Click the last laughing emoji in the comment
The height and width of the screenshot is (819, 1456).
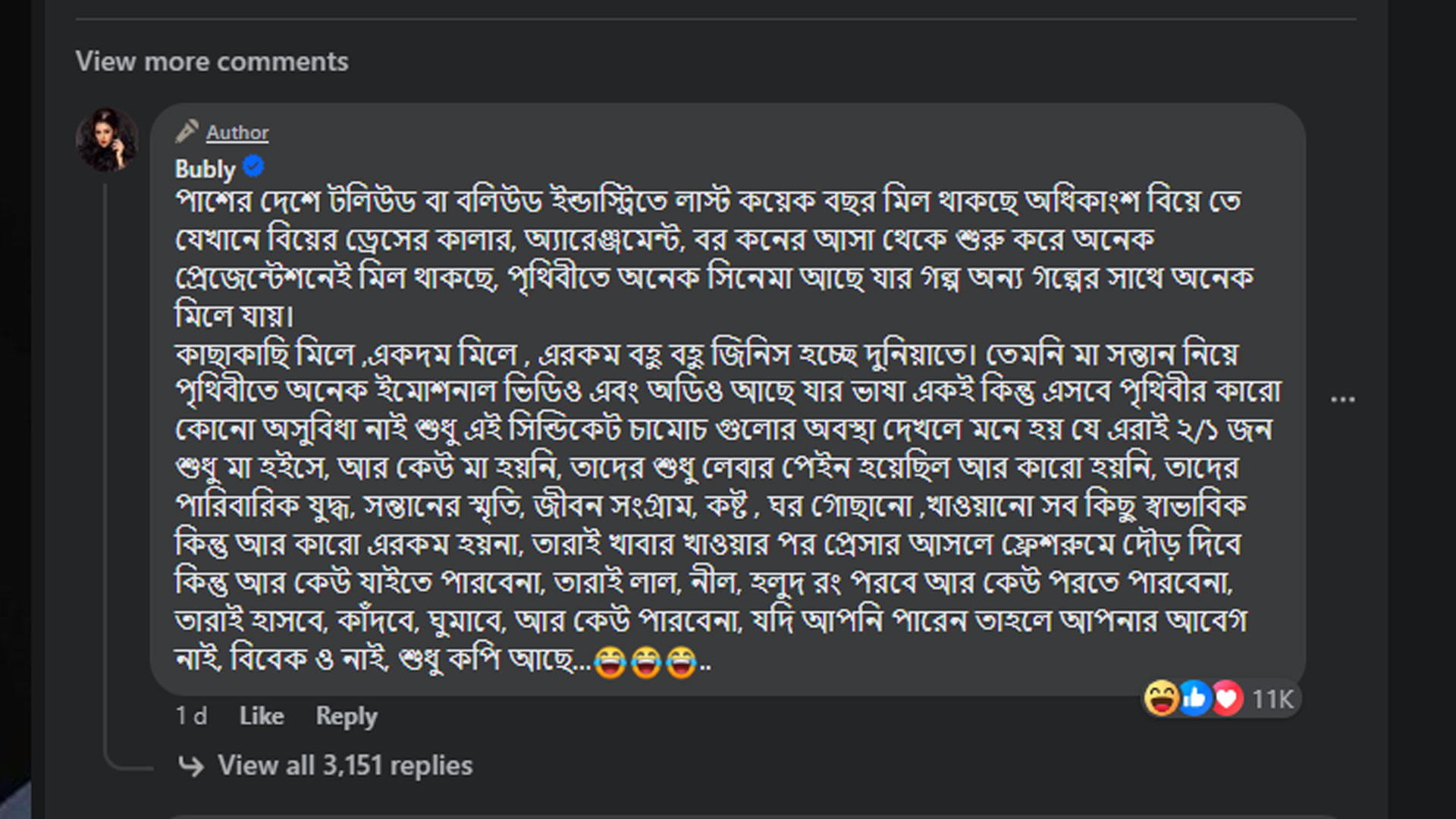pyautogui.click(x=681, y=662)
